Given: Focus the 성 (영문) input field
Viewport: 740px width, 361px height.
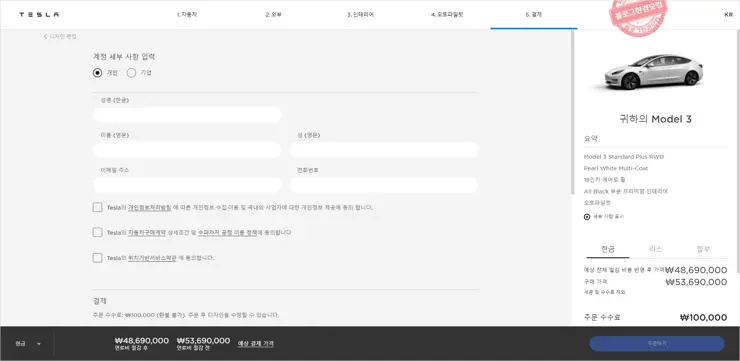Looking at the screenshot, I should 384,150.
